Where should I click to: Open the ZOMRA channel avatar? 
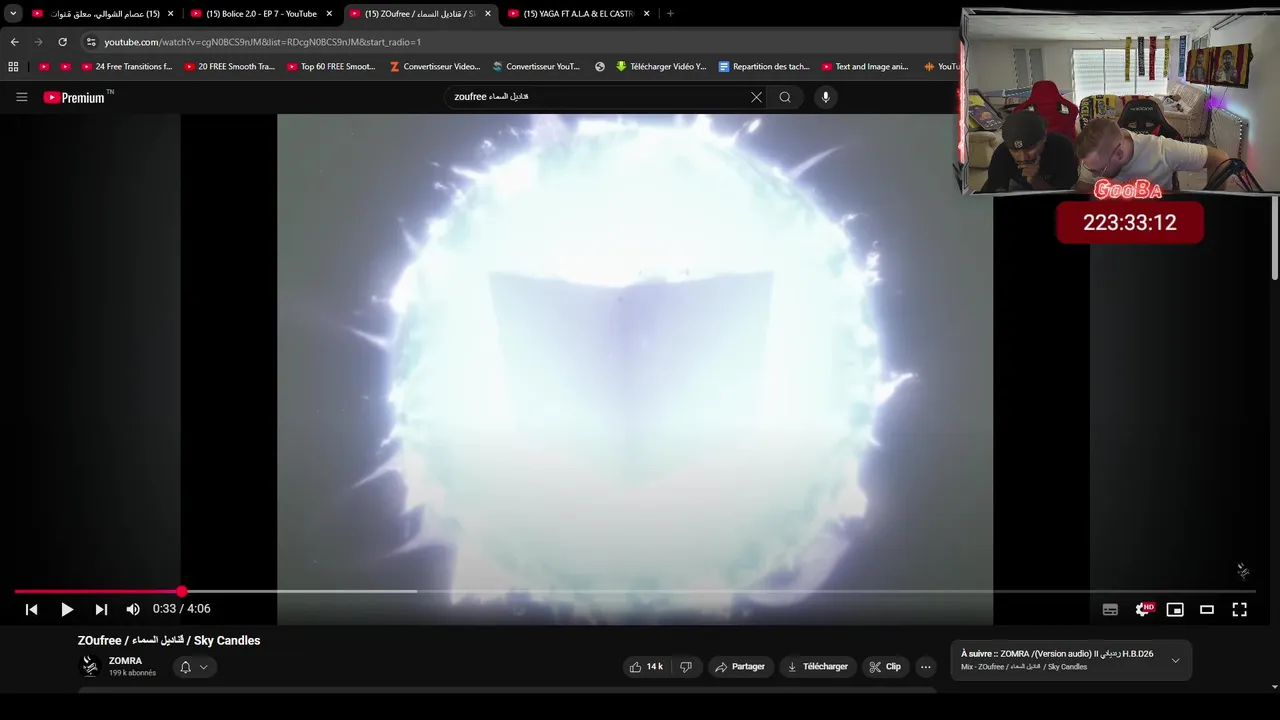click(x=90, y=666)
